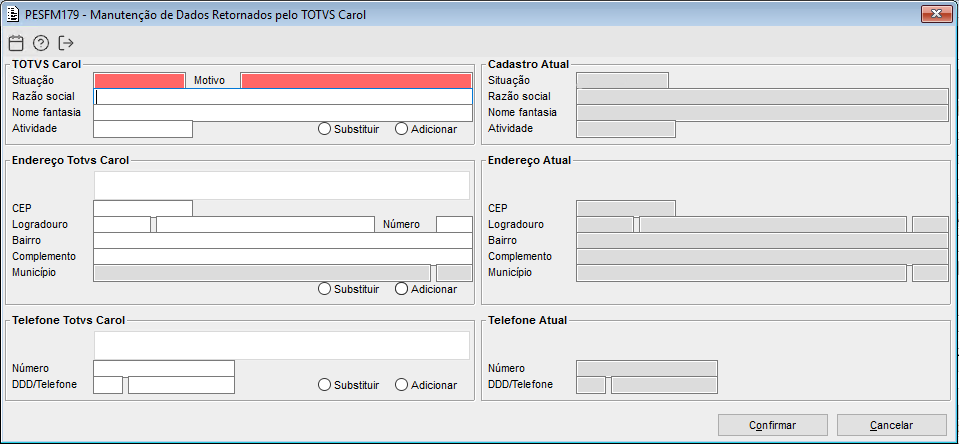Click the Telefone number field in Totvs Carol
Image resolution: width=959 pixels, height=444 pixels.
click(182, 385)
